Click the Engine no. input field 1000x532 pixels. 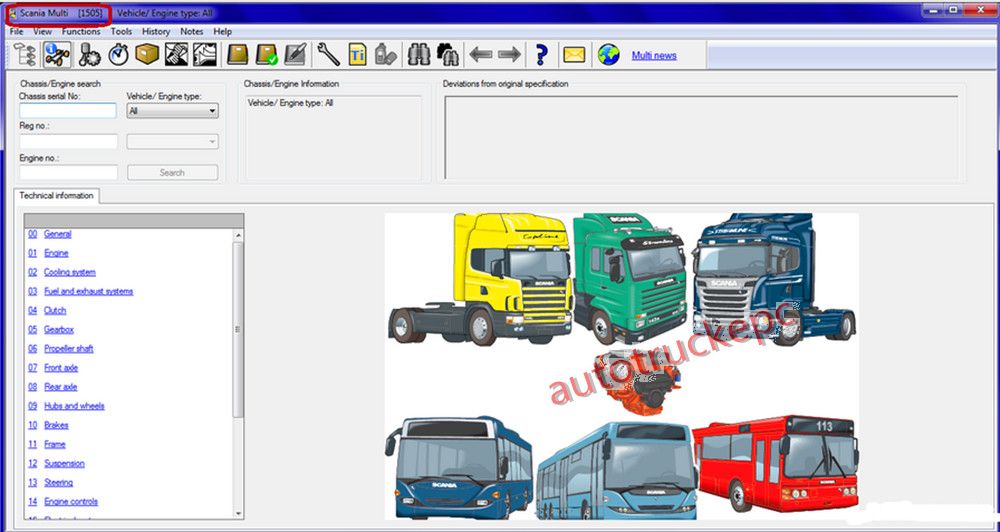68,172
